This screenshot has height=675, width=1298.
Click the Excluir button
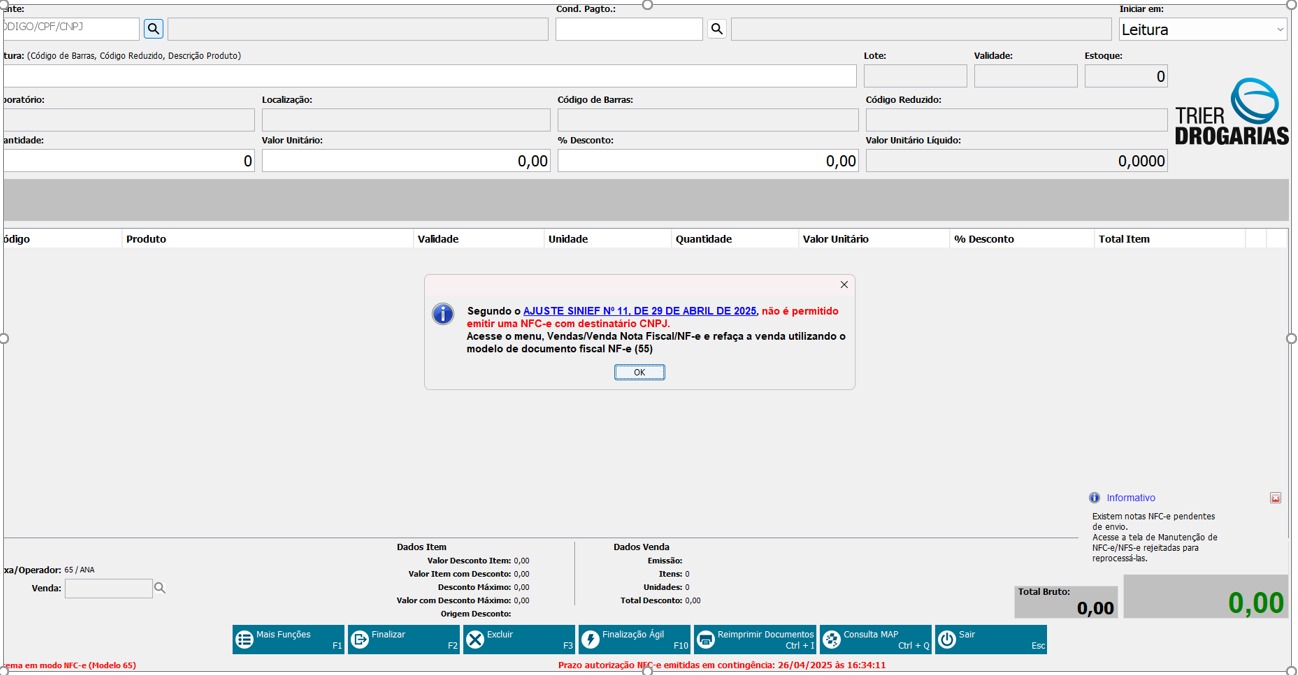[x=518, y=640]
